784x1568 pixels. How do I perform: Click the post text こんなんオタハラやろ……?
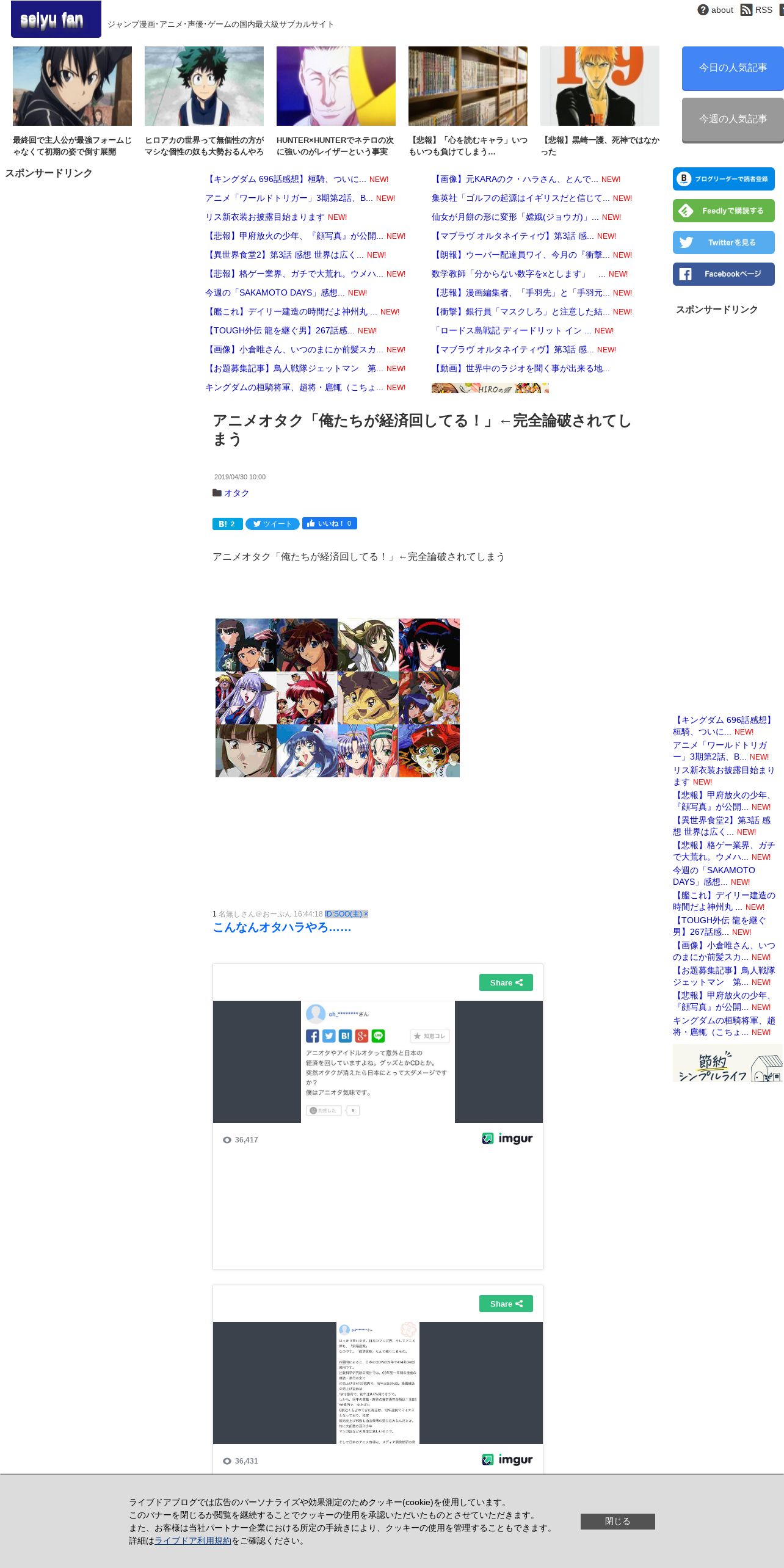pyautogui.click(x=282, y=927)
